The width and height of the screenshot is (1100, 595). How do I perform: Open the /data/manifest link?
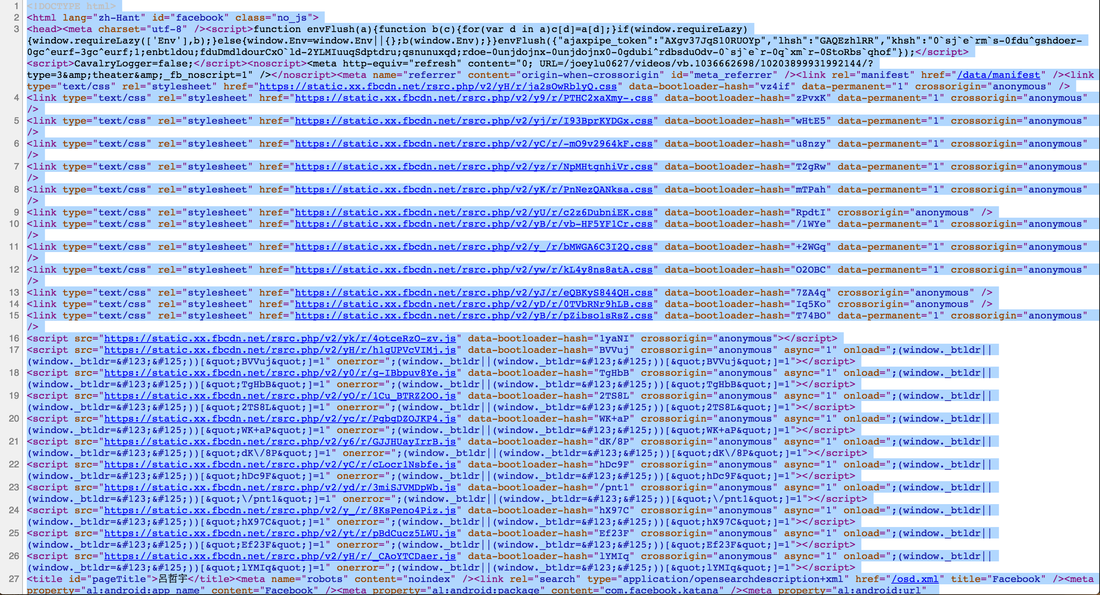(x=999, y=75)
